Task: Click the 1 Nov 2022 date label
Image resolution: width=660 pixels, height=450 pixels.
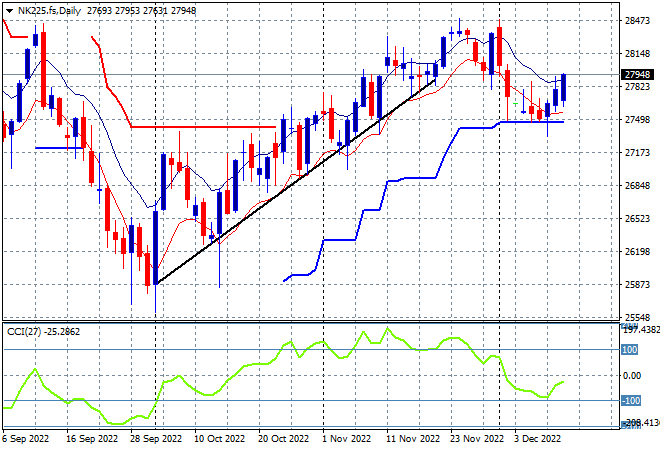Action: [x=346, y=439]
